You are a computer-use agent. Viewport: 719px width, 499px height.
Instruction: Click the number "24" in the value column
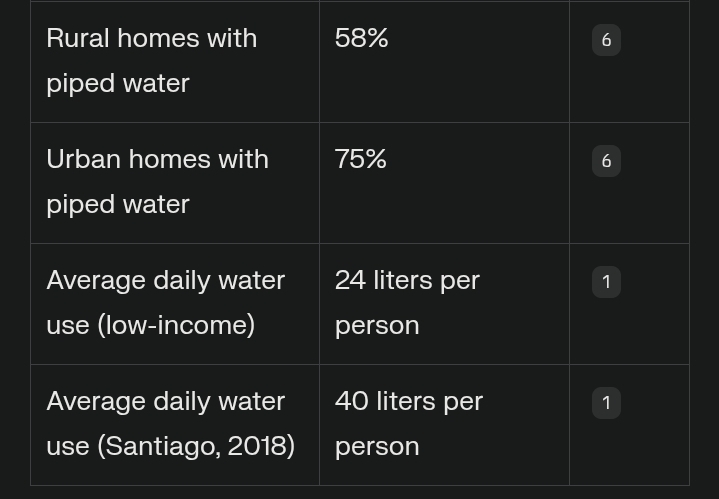350,280
